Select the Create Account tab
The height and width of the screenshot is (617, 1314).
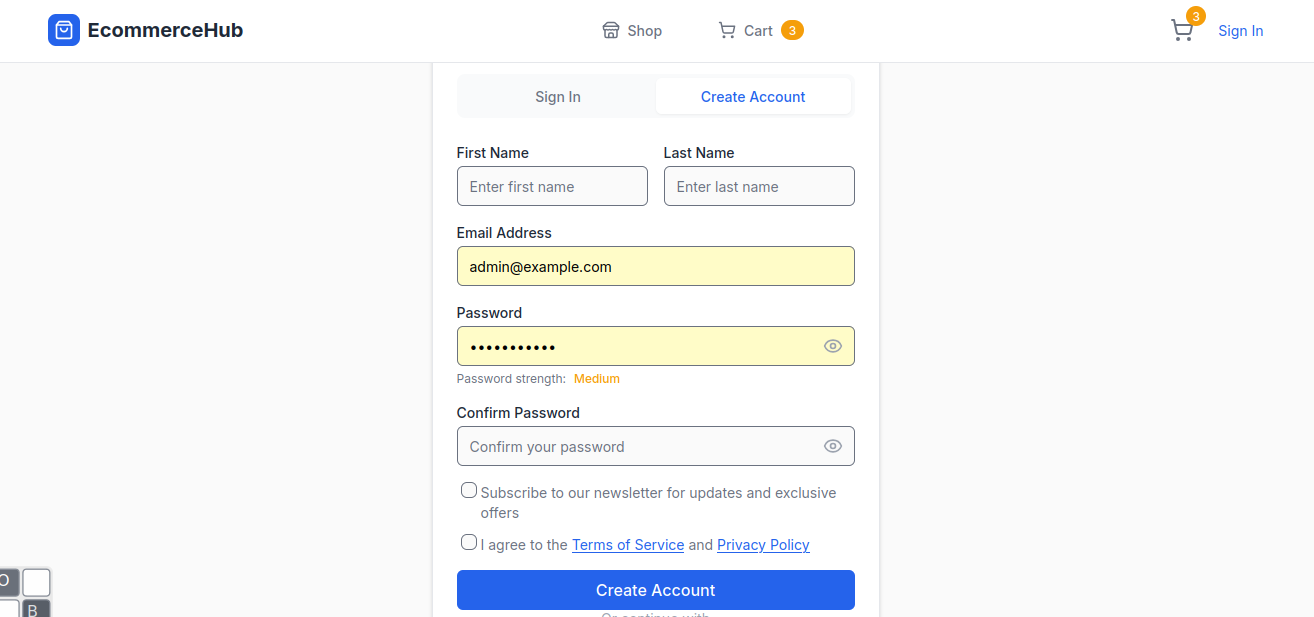(753, 97)
